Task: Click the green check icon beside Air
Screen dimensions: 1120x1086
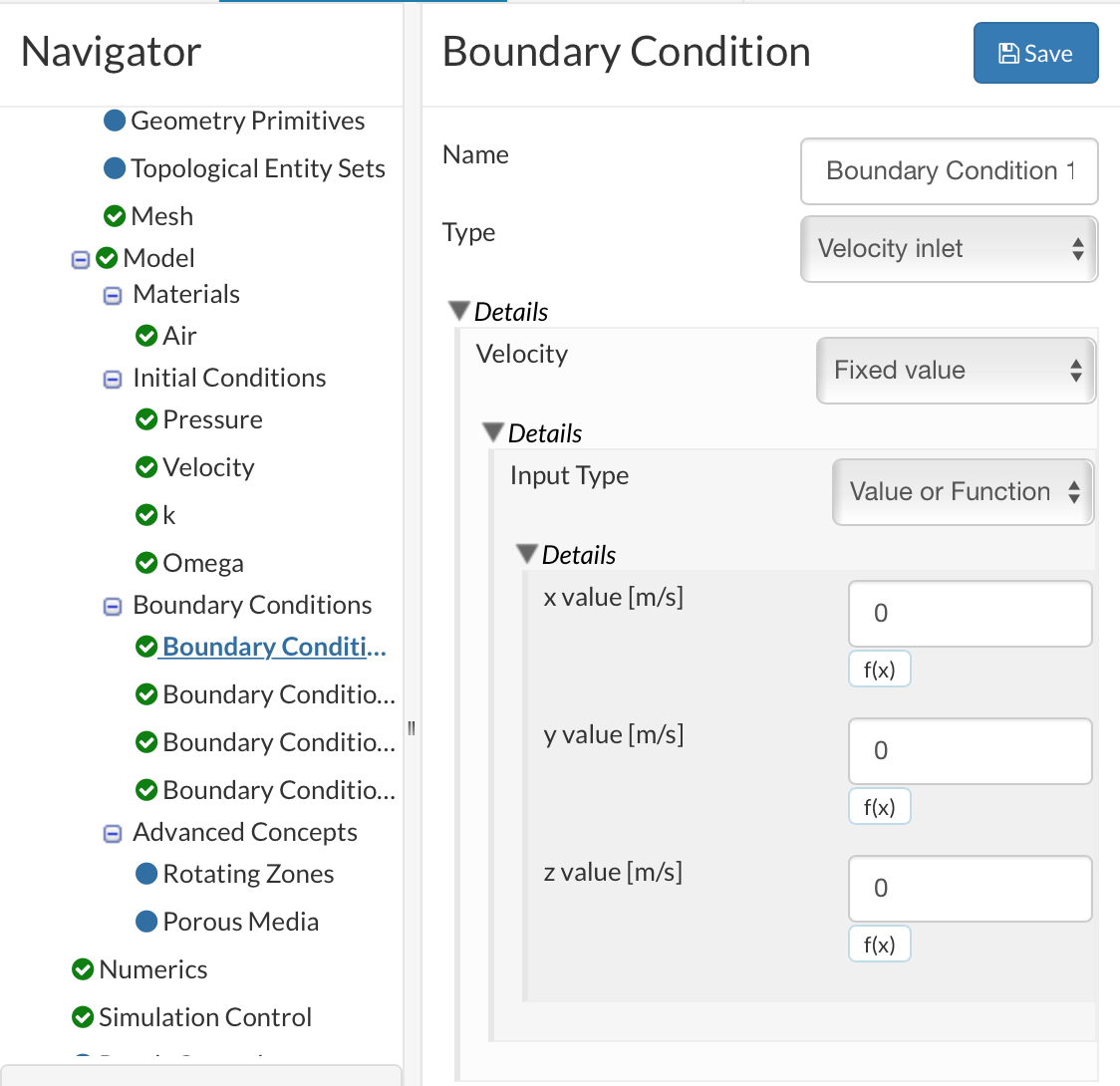Action: click(x=146, y=336)
